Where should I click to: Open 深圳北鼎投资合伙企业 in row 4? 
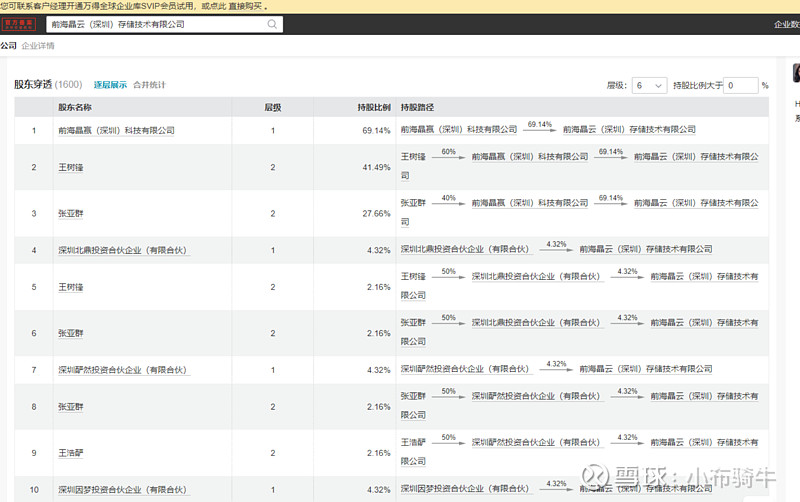122,250
